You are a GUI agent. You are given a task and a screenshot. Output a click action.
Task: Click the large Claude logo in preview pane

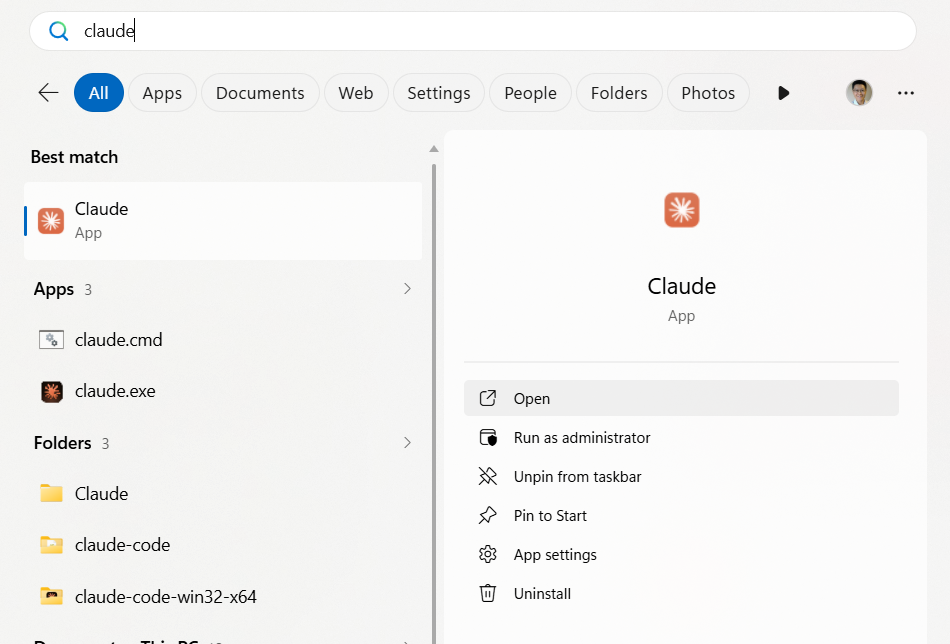[x=682, y=210]
